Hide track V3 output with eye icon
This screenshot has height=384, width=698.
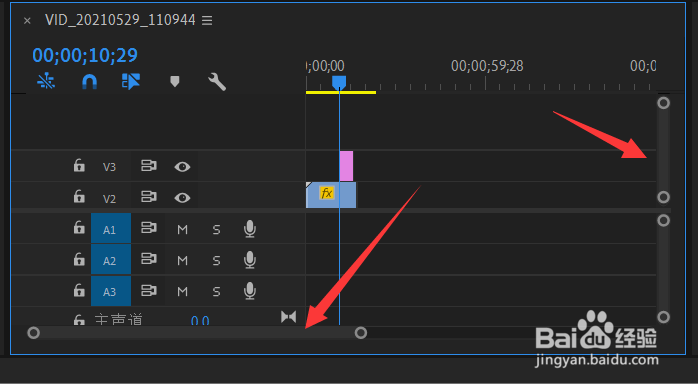click(x=182, y=167)
